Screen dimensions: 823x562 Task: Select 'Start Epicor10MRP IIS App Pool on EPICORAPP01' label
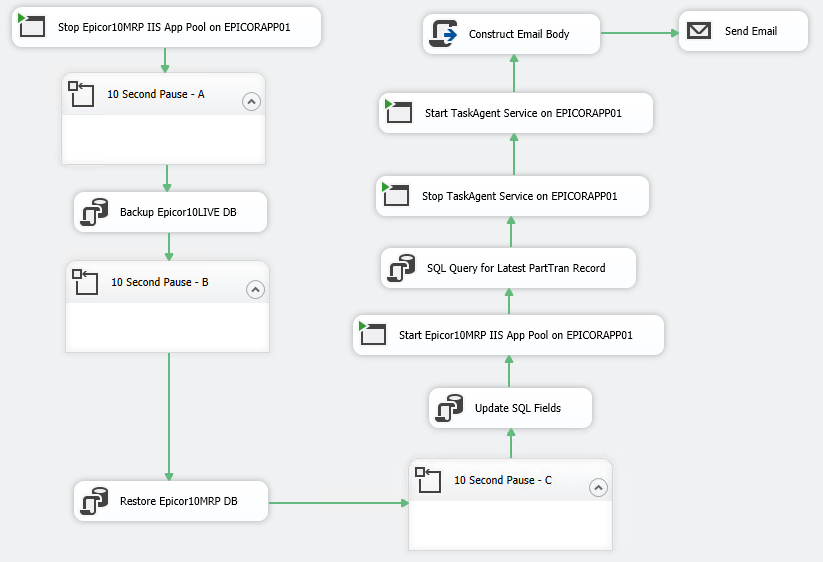click(x=515, y=335)
